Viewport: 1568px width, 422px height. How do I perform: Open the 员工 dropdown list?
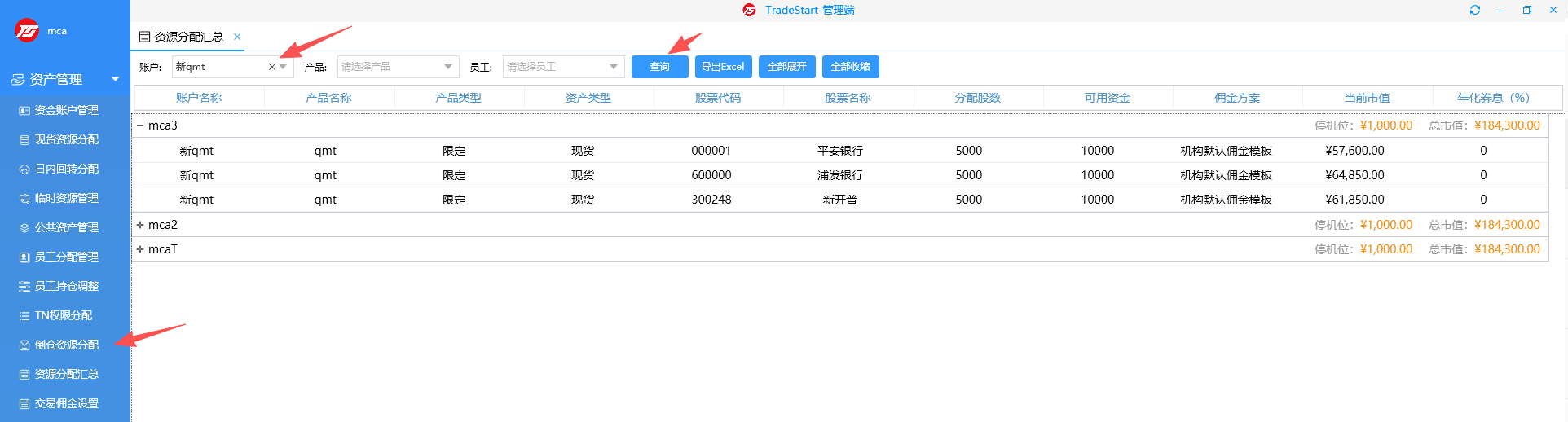click(614, 67)
